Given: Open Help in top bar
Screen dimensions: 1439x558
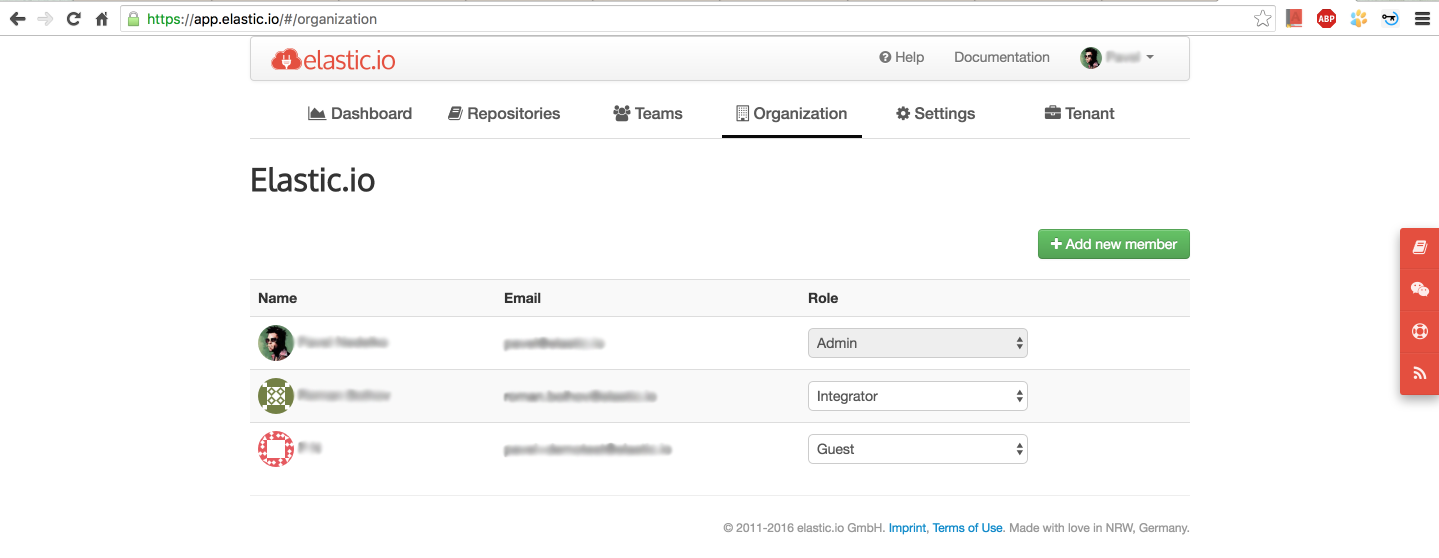Looking at the screenshot, I should pos(901,57).
